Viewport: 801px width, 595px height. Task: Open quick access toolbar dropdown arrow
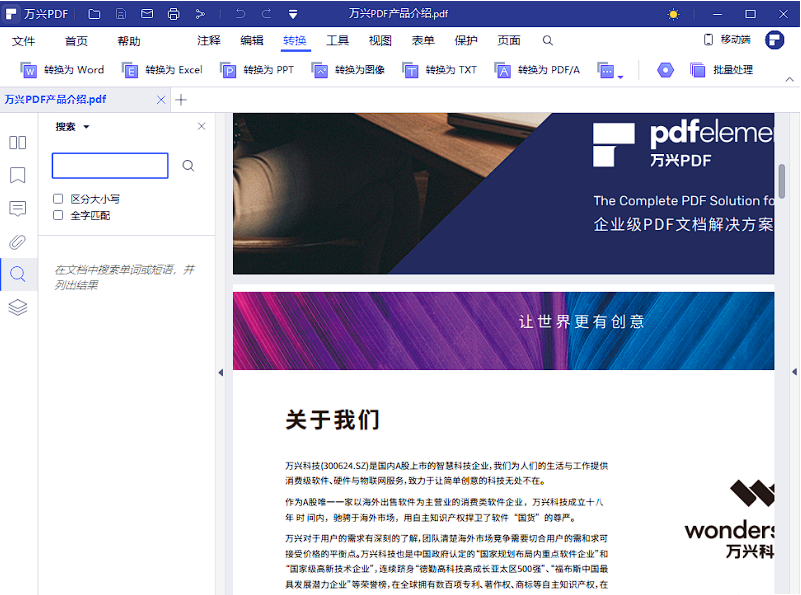tap(293, 14)
